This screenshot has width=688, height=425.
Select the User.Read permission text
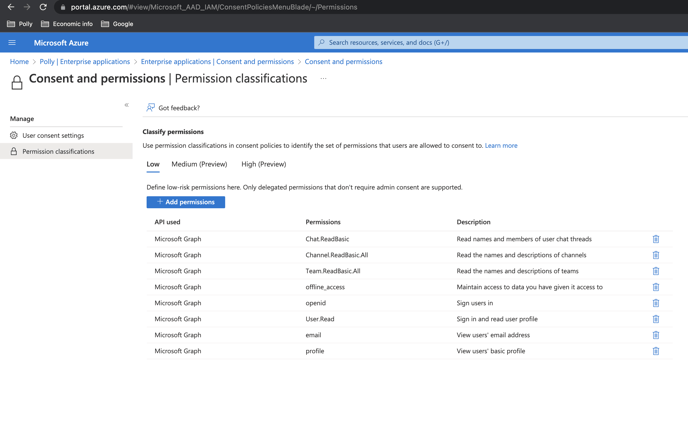click(x=320, y=319)
